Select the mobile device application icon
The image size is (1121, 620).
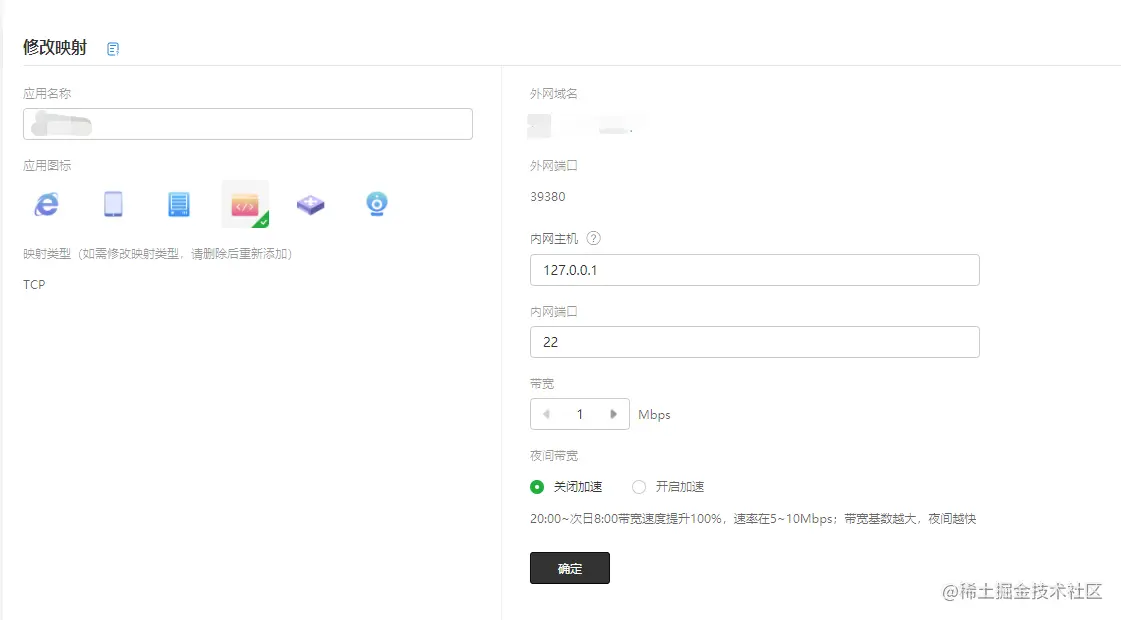113,203
